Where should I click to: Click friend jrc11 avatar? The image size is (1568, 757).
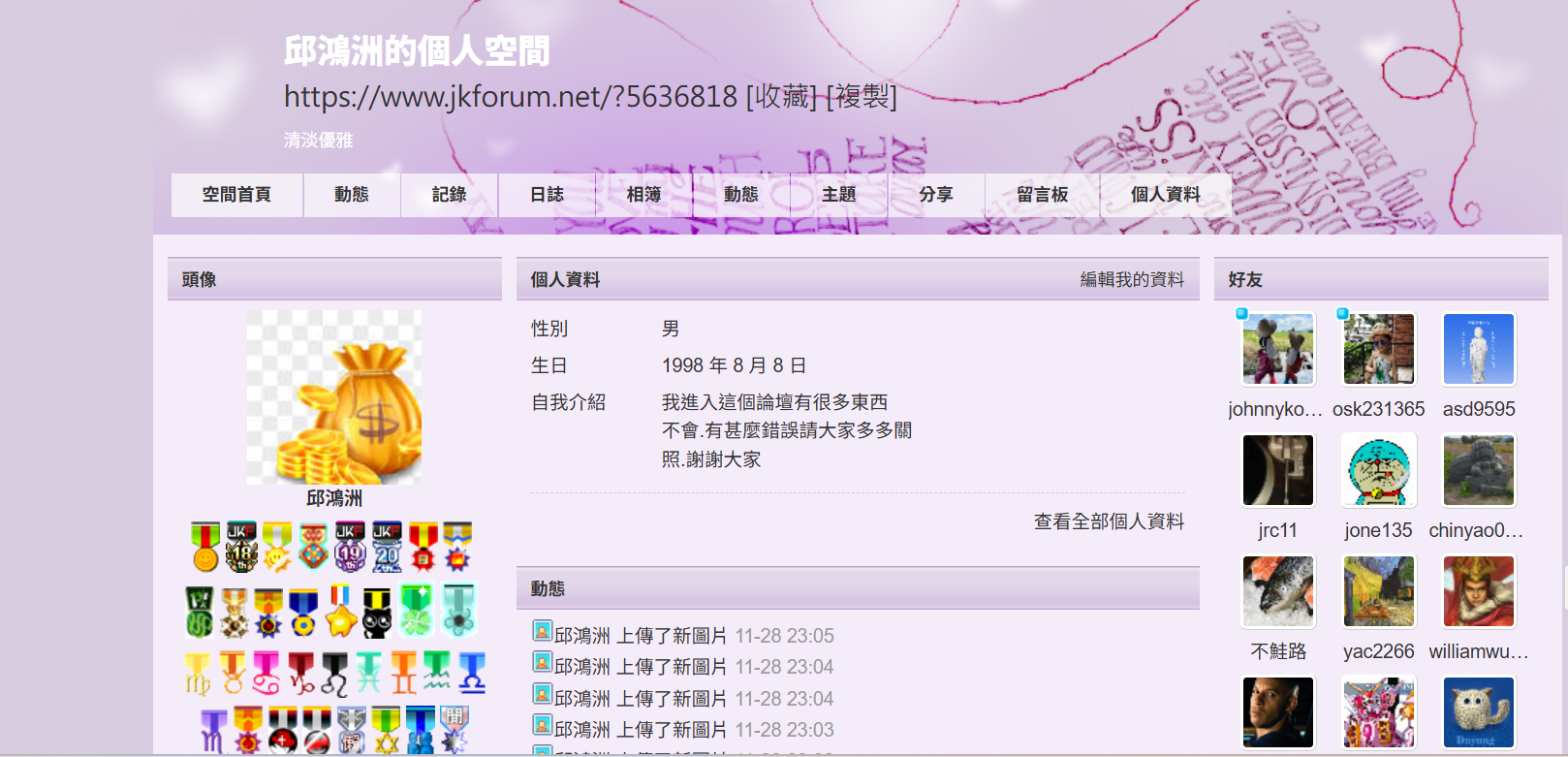click(1278, 470)
